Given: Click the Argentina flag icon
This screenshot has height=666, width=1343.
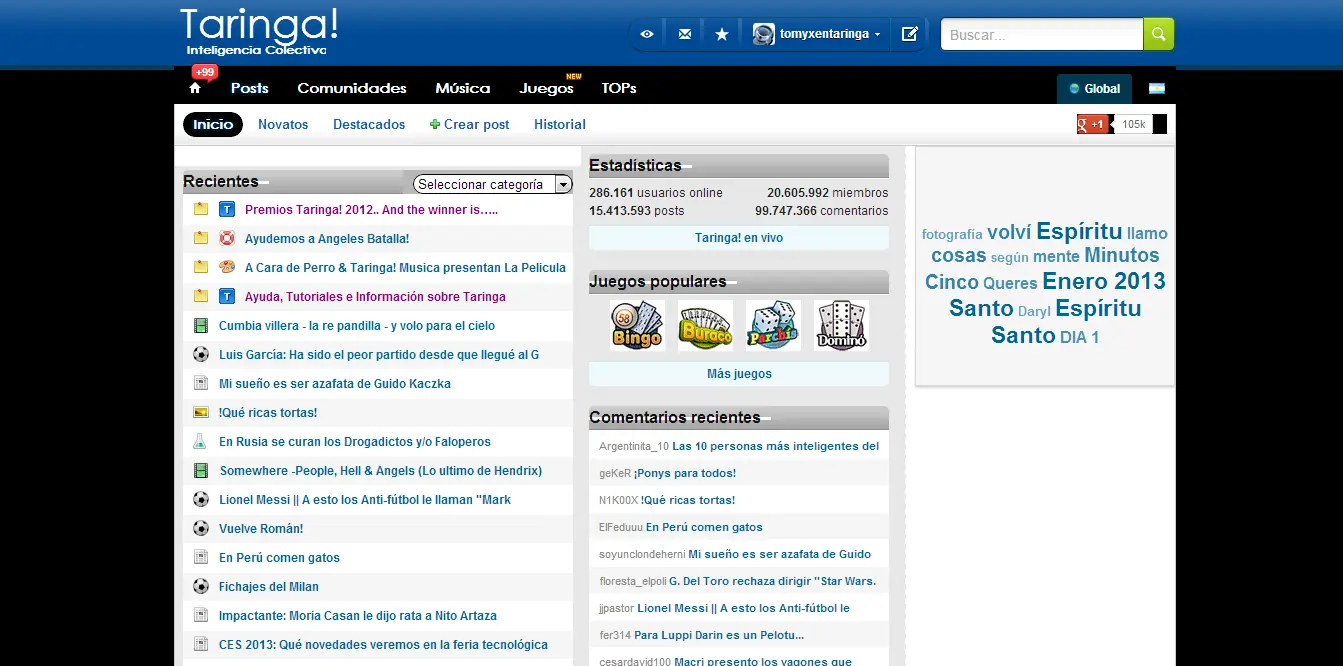Looking at the screenshot, I should [1157, 88].
